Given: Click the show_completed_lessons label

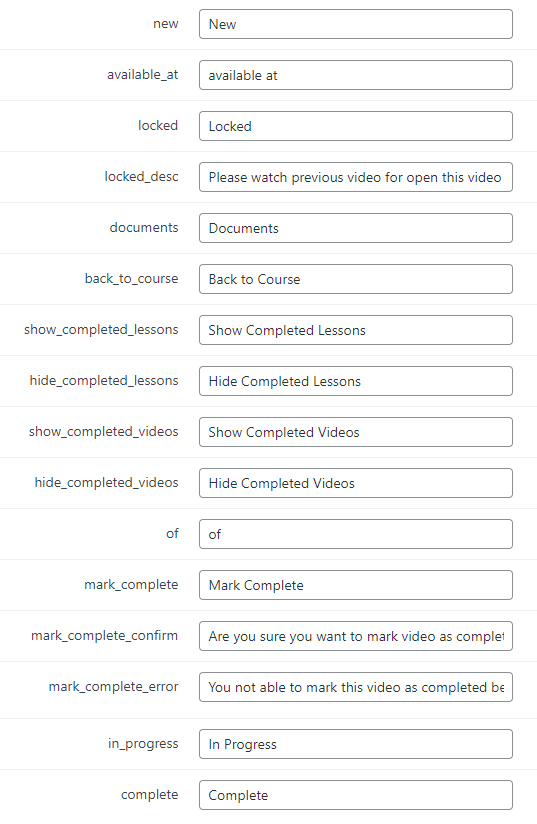Looking at the screenshot, I should (x=101, y=329).
